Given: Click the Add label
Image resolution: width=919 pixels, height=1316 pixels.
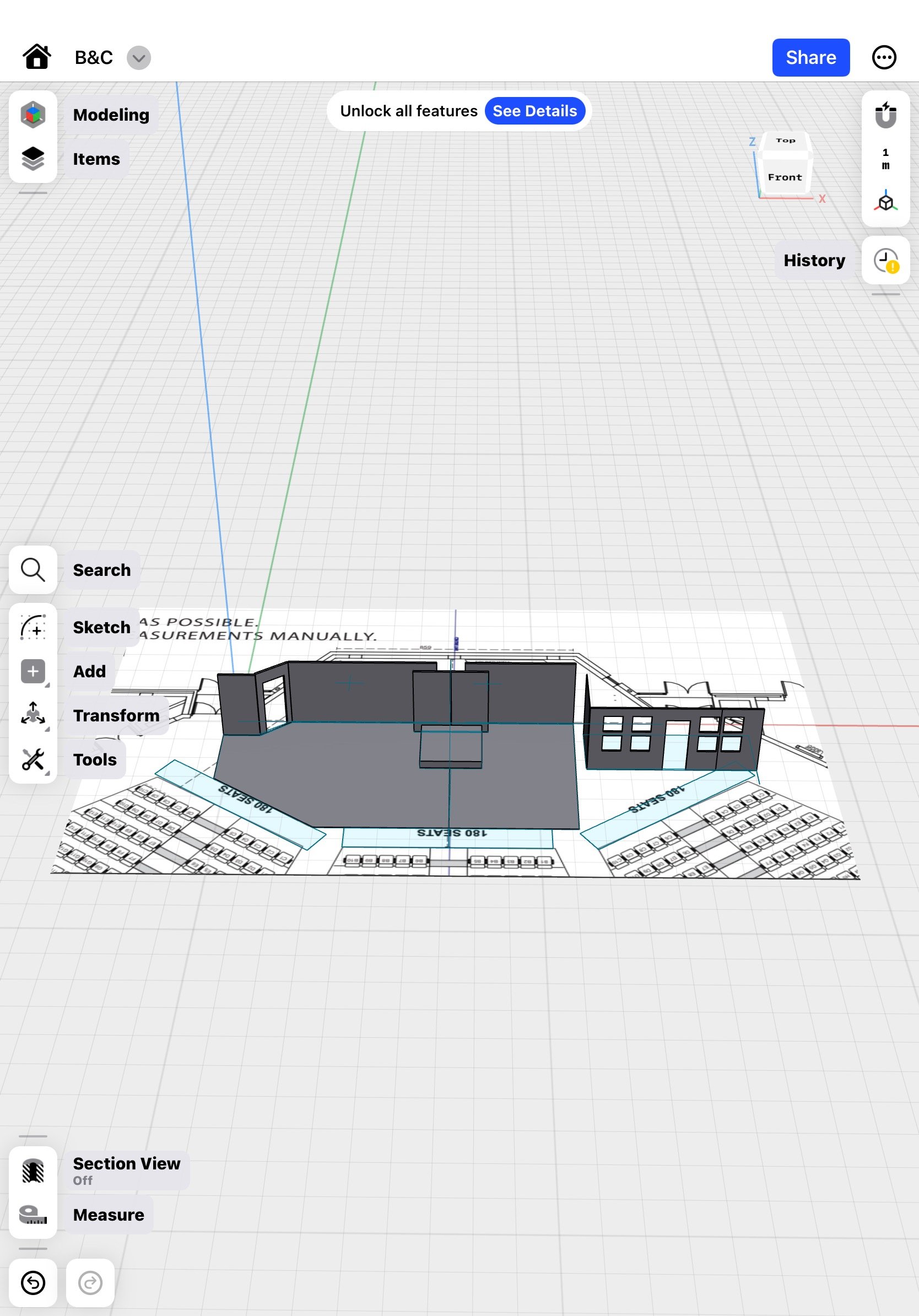Looking at the screenshot, I should 89,671.
